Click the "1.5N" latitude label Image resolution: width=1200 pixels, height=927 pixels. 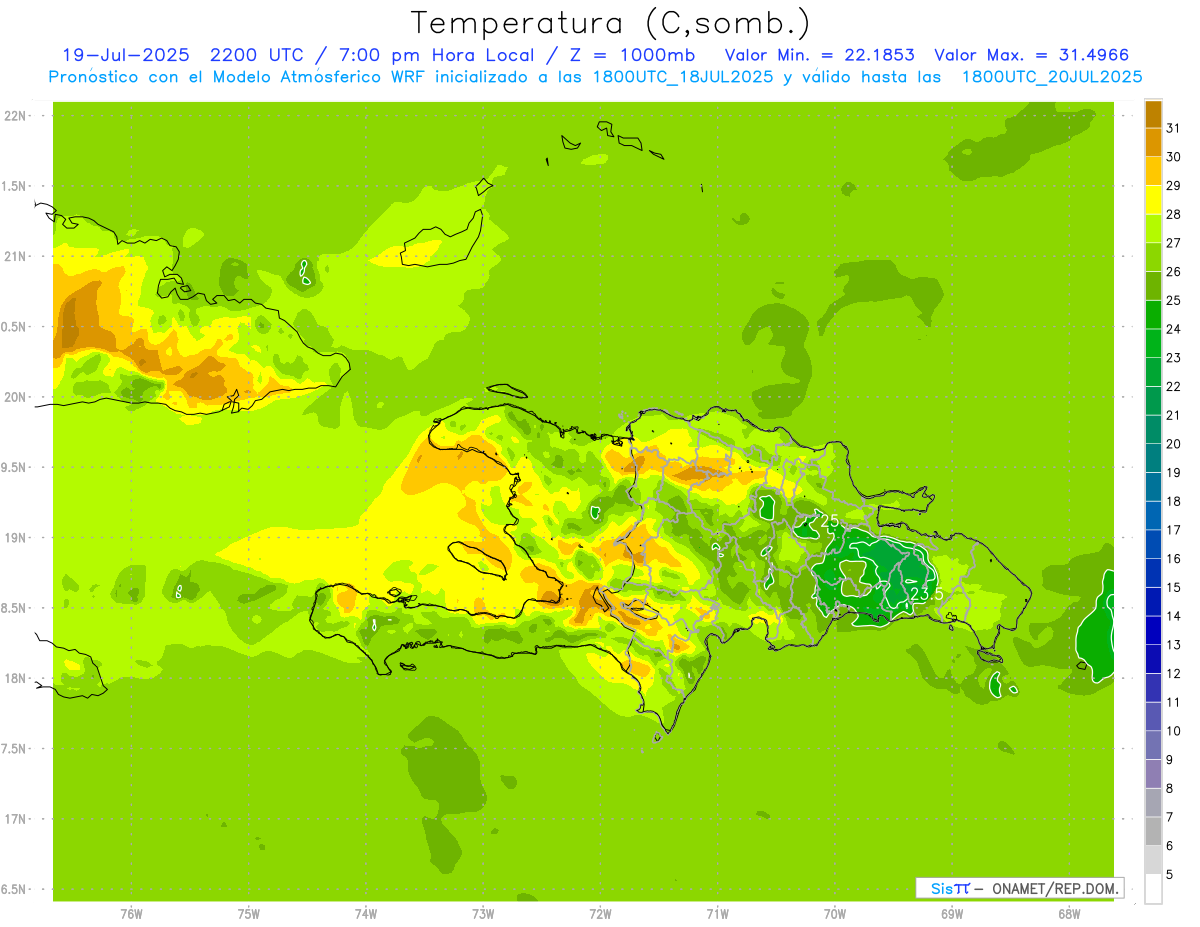click(x=15, y=186)
